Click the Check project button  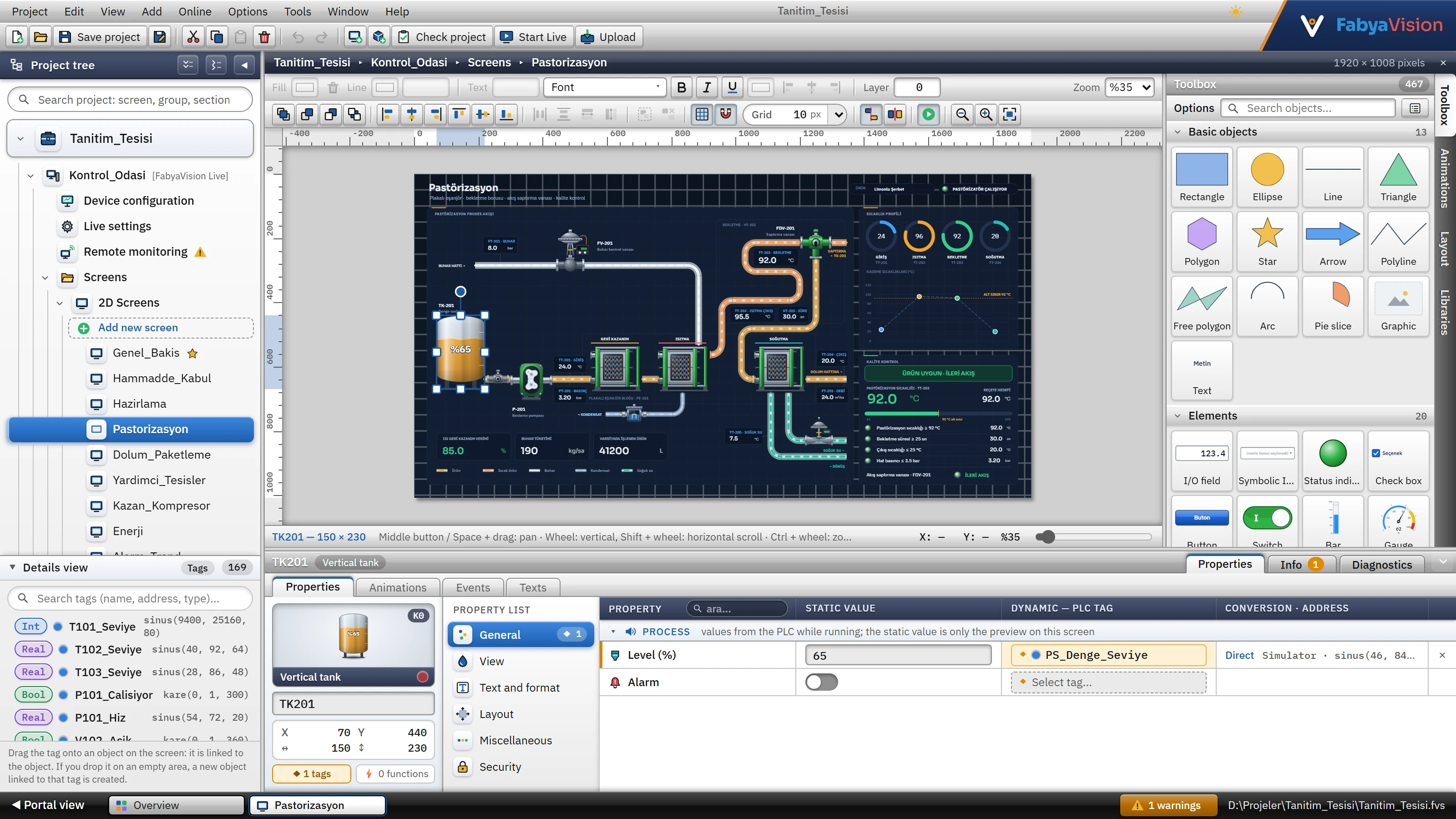point(443,37)
